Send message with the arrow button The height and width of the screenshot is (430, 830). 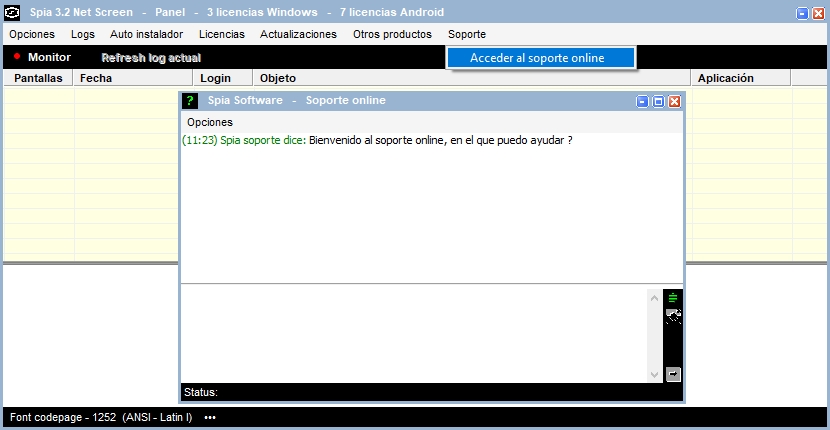(673, 374)
